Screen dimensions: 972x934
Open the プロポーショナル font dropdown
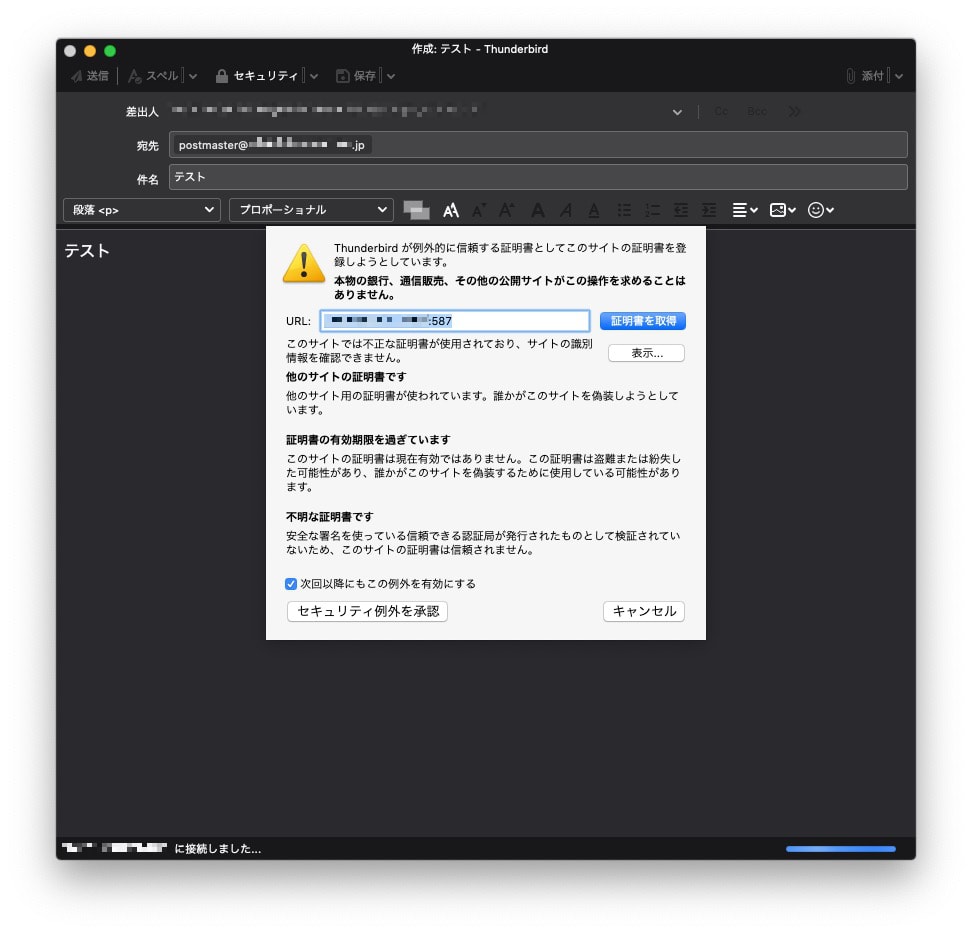coord(311,210)
